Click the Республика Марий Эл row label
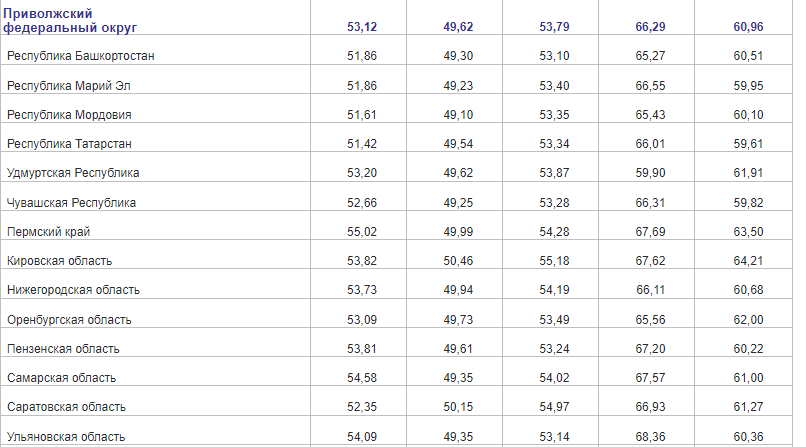Viewport: 806px width, 447px height. pyautogui.click(x=68, y=86)
